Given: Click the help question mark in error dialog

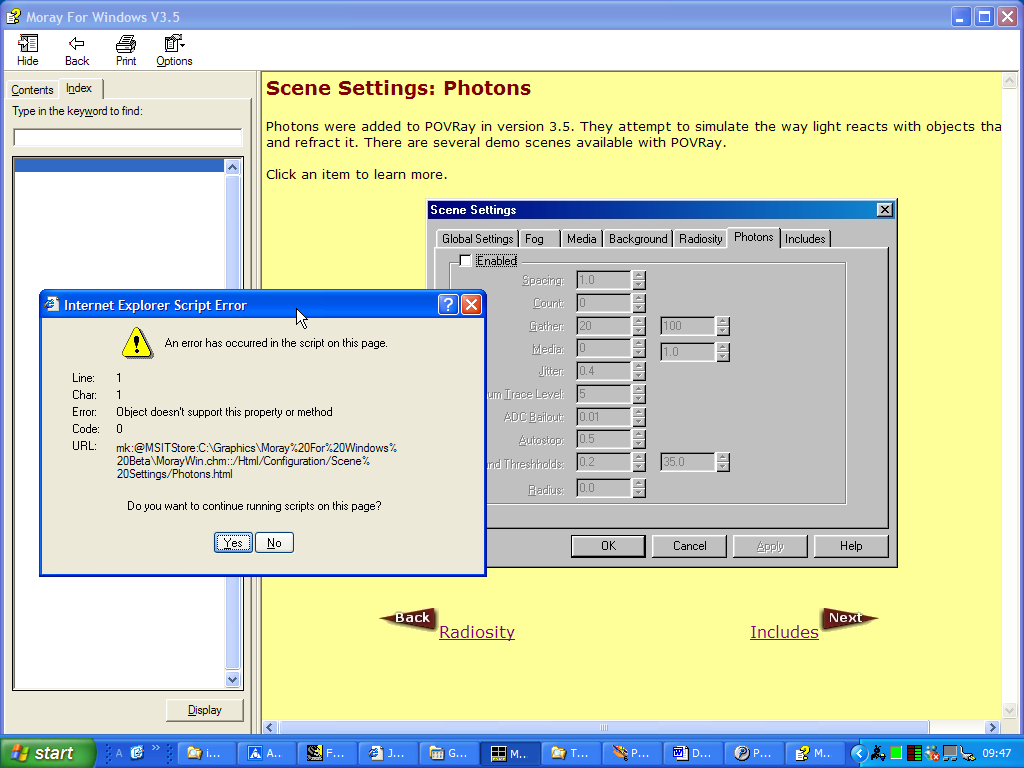Looking at the screenshot, I should click(448, 305).
